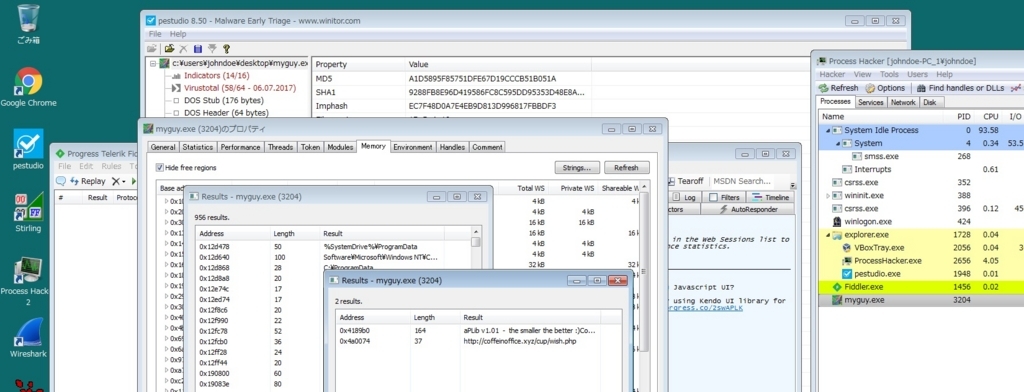Click the Strings... button

tap(577, 167)
